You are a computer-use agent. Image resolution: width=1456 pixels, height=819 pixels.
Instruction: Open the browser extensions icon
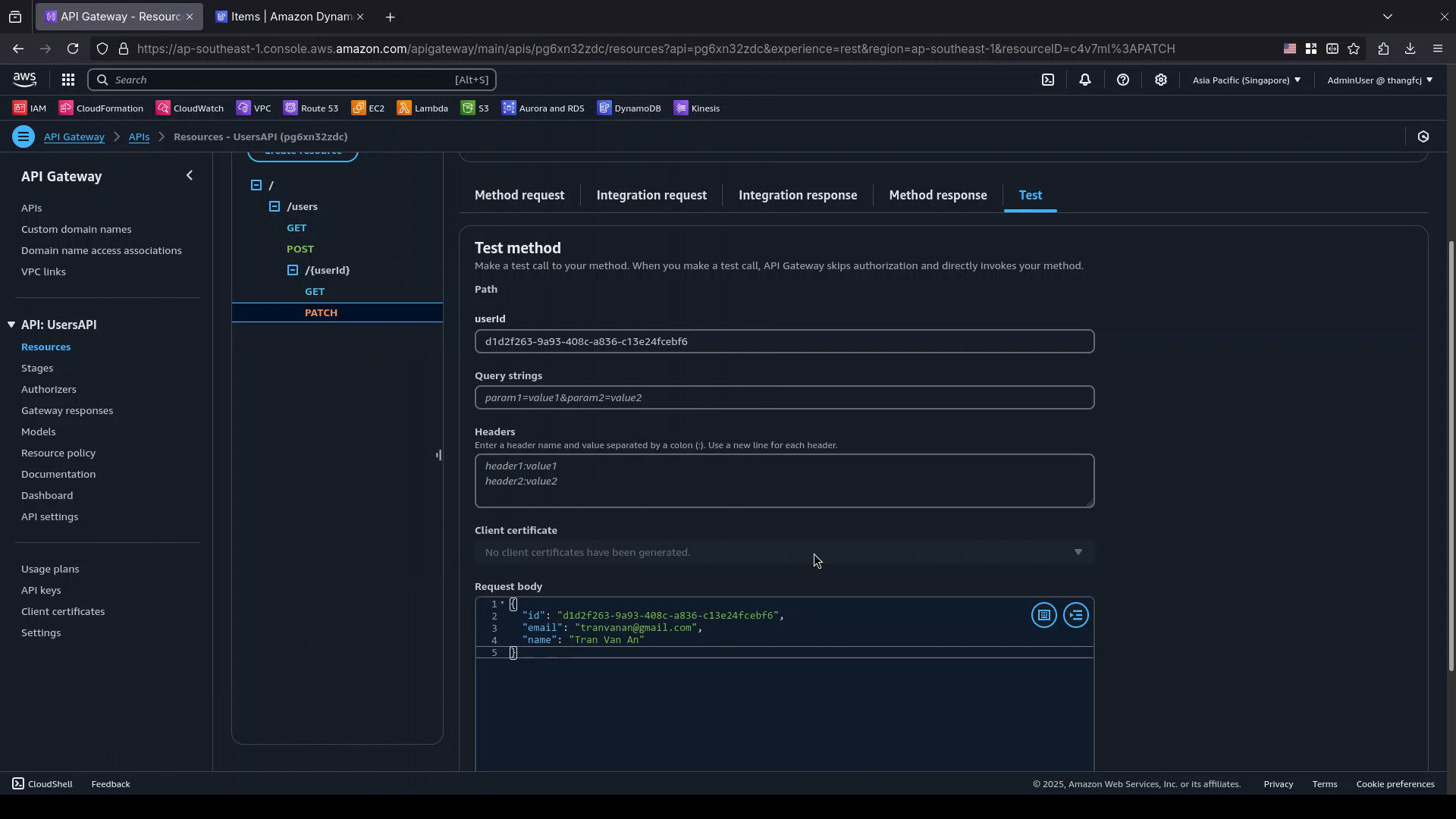[x=1383, y=49]
